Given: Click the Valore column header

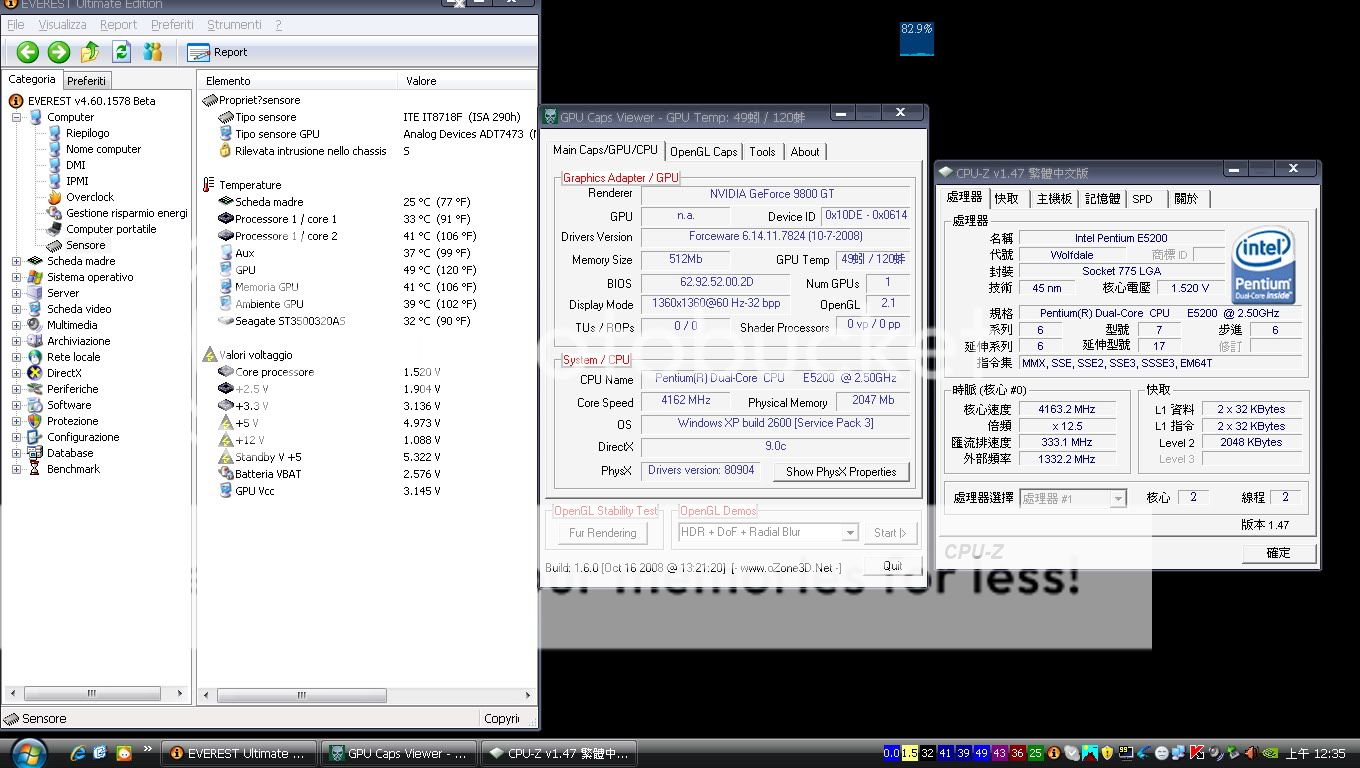Looking at the screenshot, I should 468,81.
